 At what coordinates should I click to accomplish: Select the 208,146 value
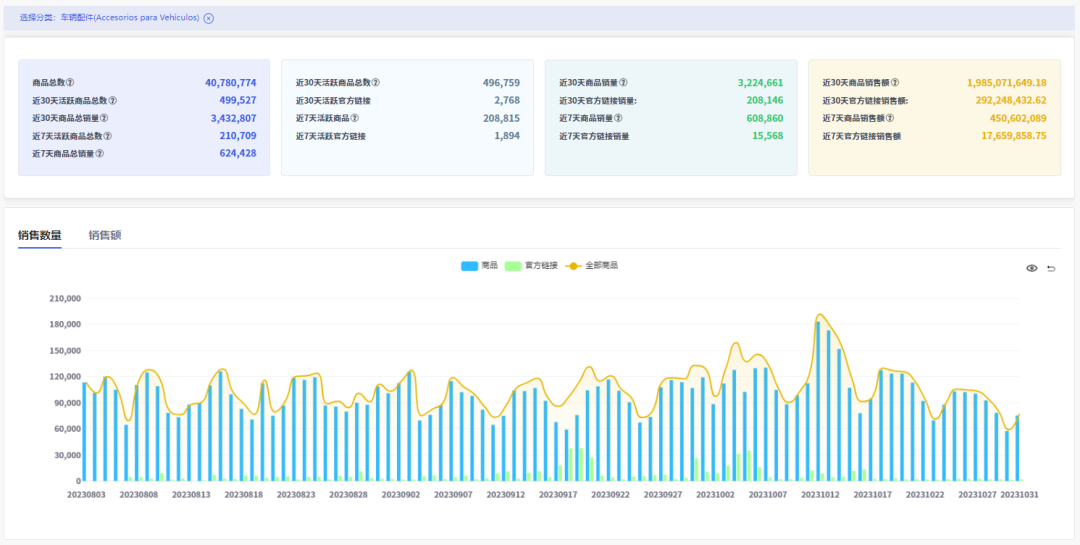tap(765, 101)
